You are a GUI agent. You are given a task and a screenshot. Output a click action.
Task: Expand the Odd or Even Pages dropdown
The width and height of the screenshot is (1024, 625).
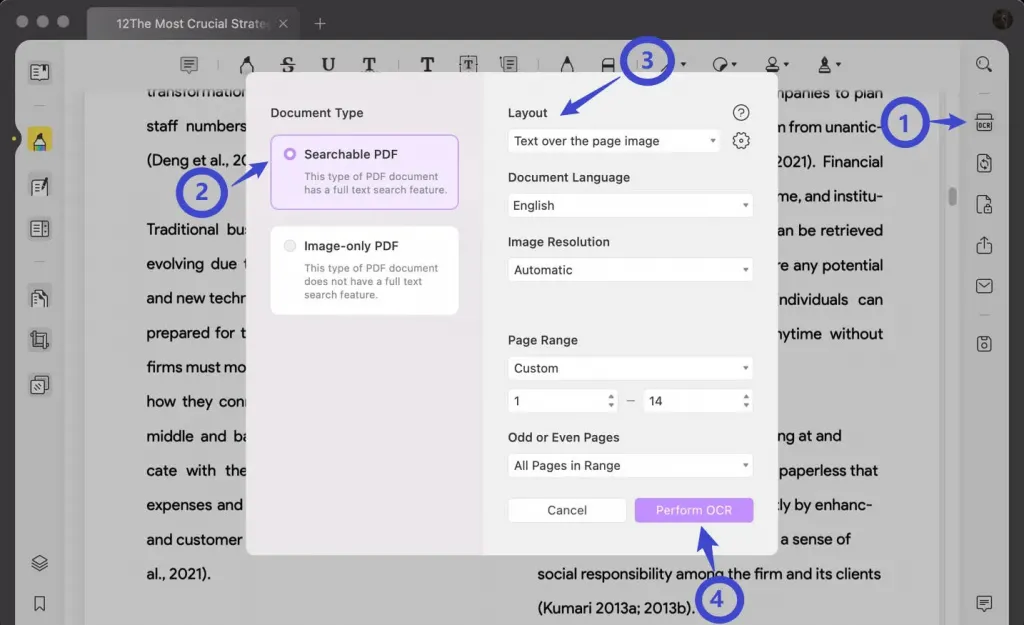[x=630, y=465]
